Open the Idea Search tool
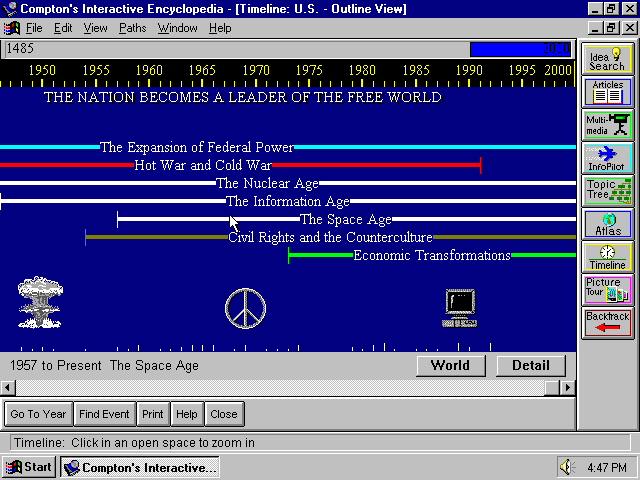Screen dimensions: 640x480 coord(607,59)
